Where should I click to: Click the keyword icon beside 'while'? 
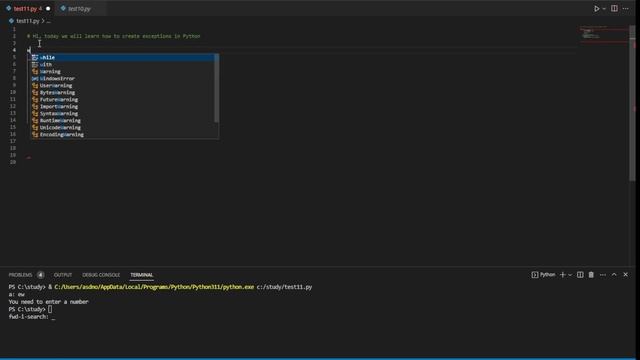coord(35,58)
